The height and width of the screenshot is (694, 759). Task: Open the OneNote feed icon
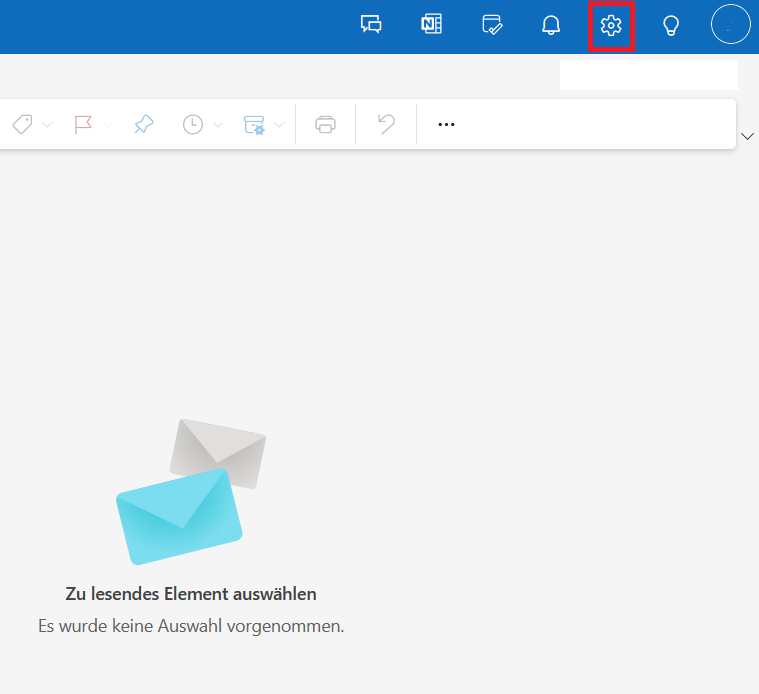431,26
